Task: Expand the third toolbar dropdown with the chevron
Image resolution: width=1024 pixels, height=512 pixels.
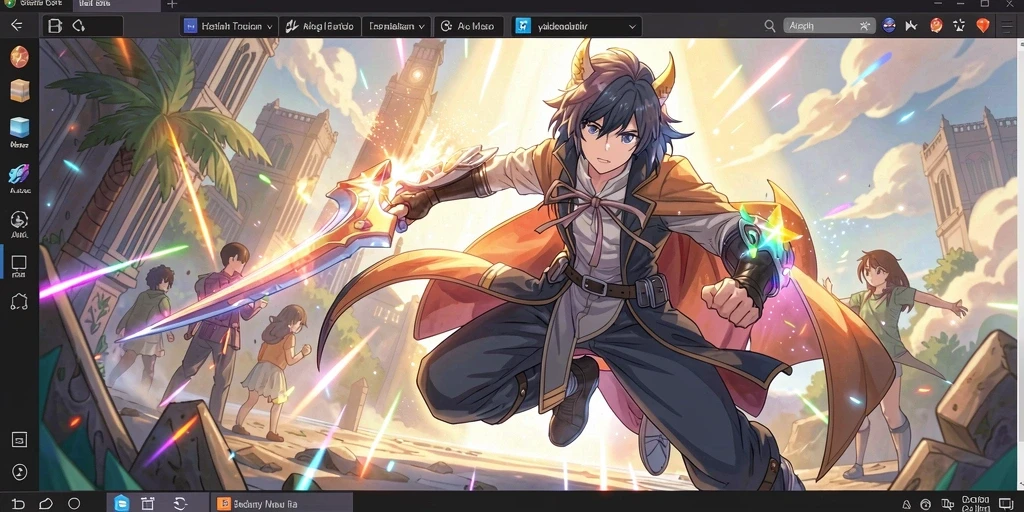Action: [x=396, y=26]
